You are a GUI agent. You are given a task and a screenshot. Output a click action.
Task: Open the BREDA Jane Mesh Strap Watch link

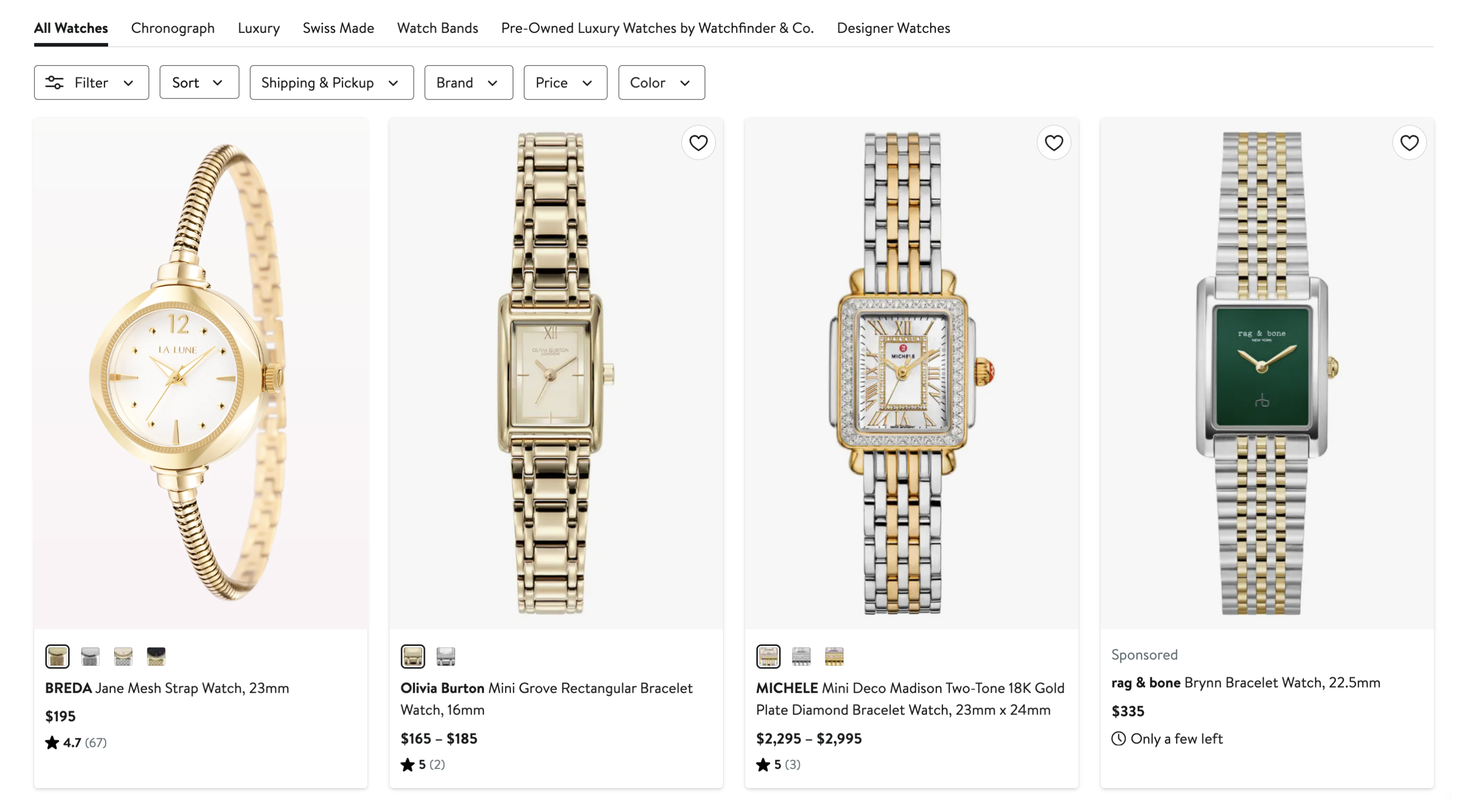[167, 688]
